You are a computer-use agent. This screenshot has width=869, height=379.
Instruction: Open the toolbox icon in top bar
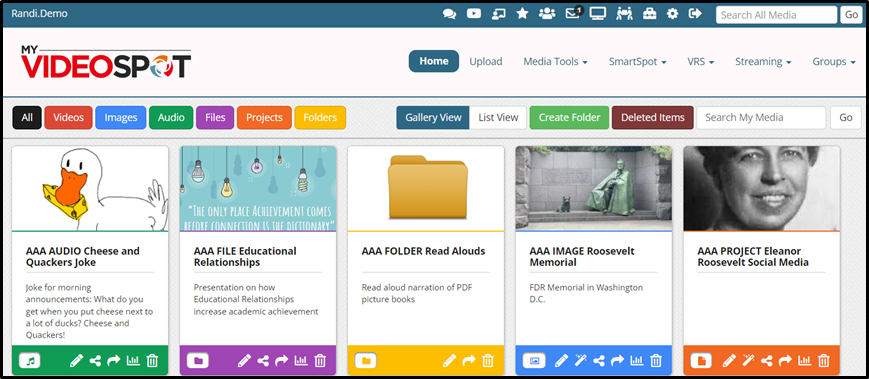tap(649, 14)
